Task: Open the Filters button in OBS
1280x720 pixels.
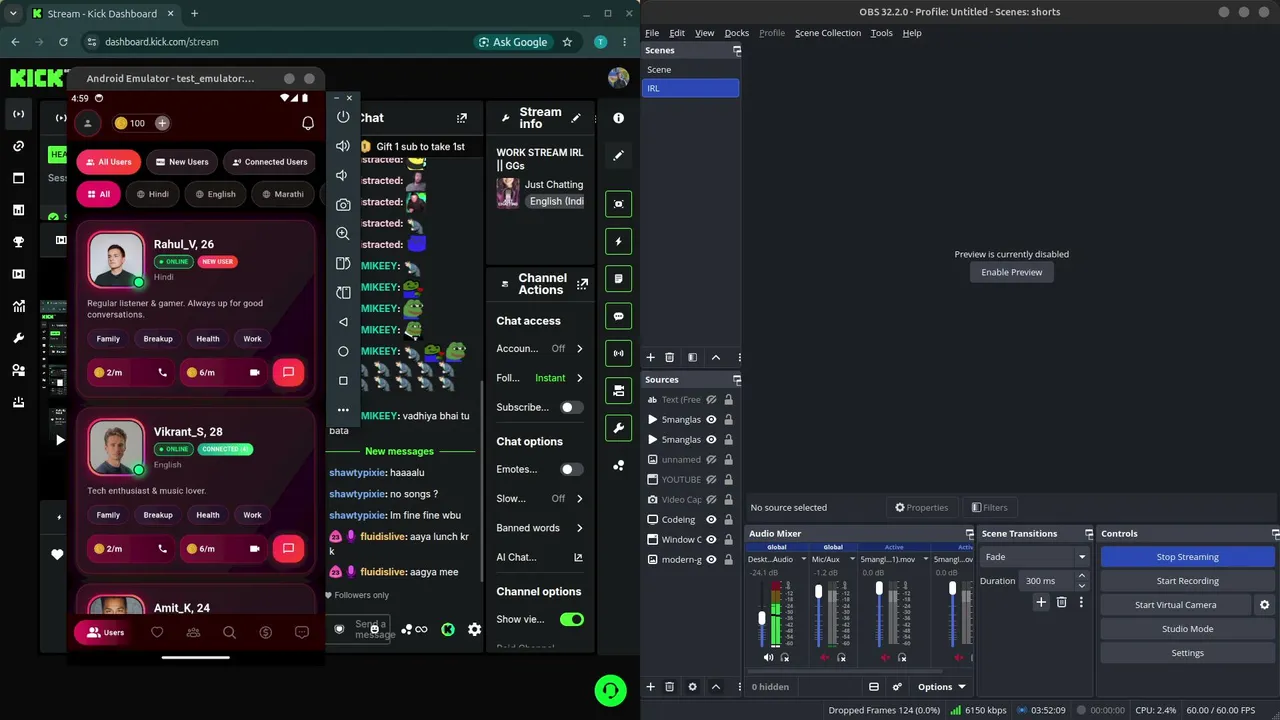Action: (x=989, y=508)
